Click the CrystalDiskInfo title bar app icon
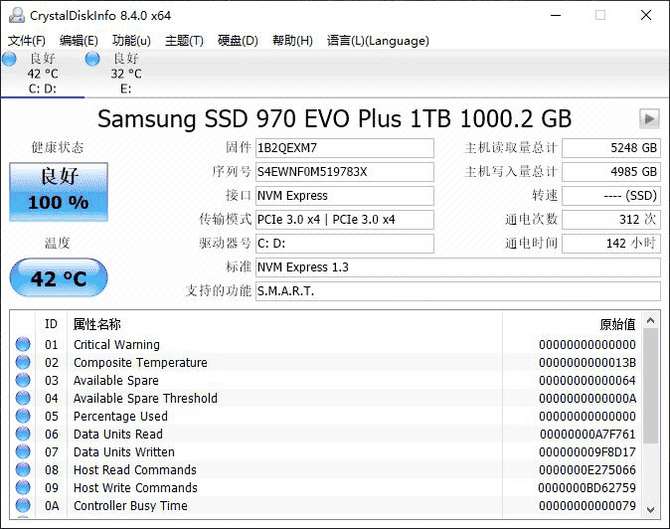Screen dimensions: 670x529 (x=17, y=15)
